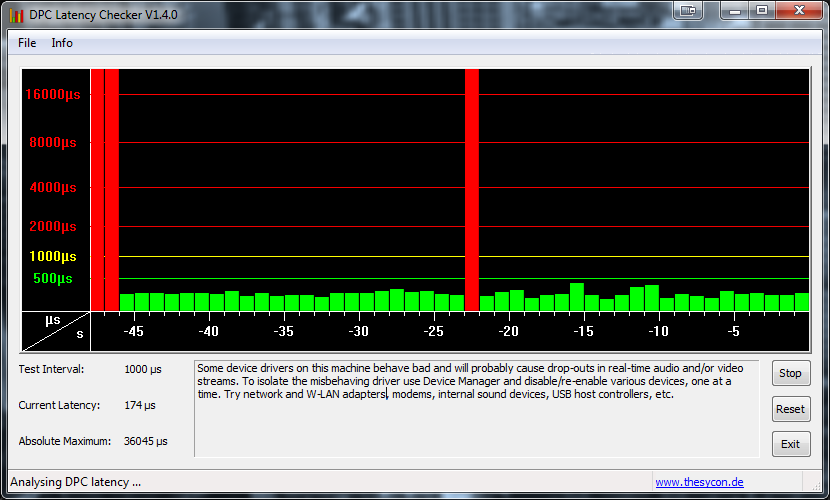
Task: Click inside the driver warning message text box
Action: [x=476, y=408]
